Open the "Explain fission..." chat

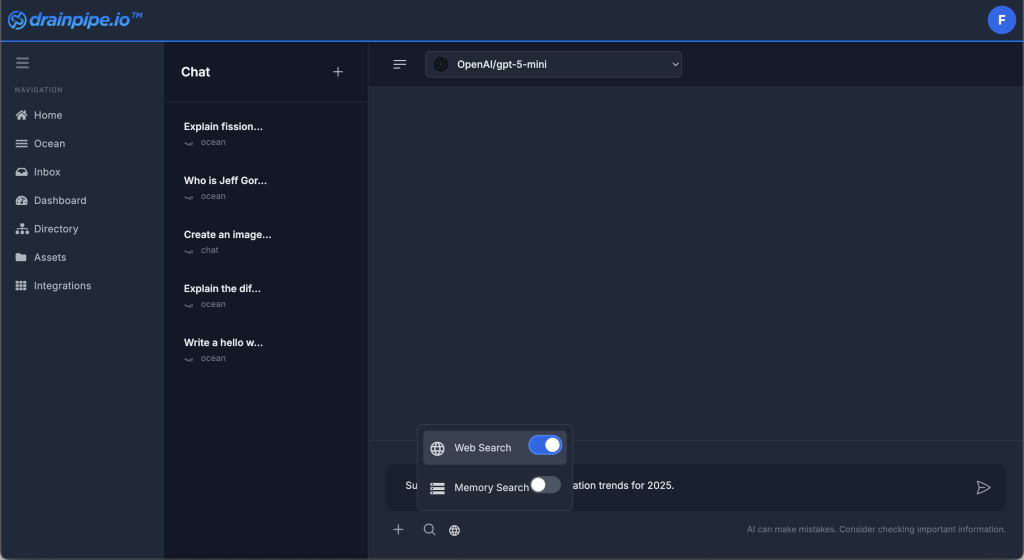[223, 127]
